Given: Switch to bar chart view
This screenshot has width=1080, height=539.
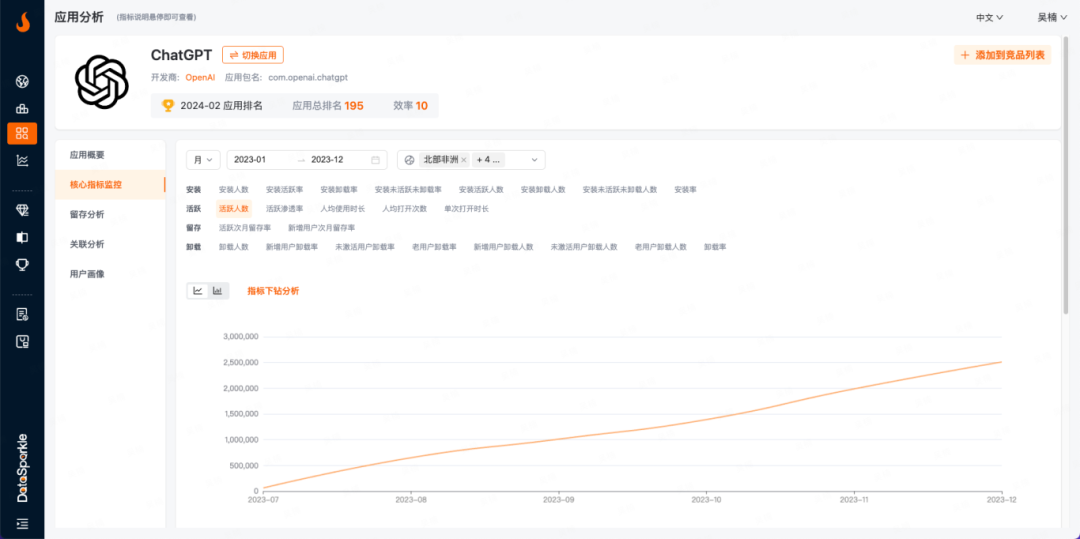Looking at the screenshot, I should [x=218, y=291].
